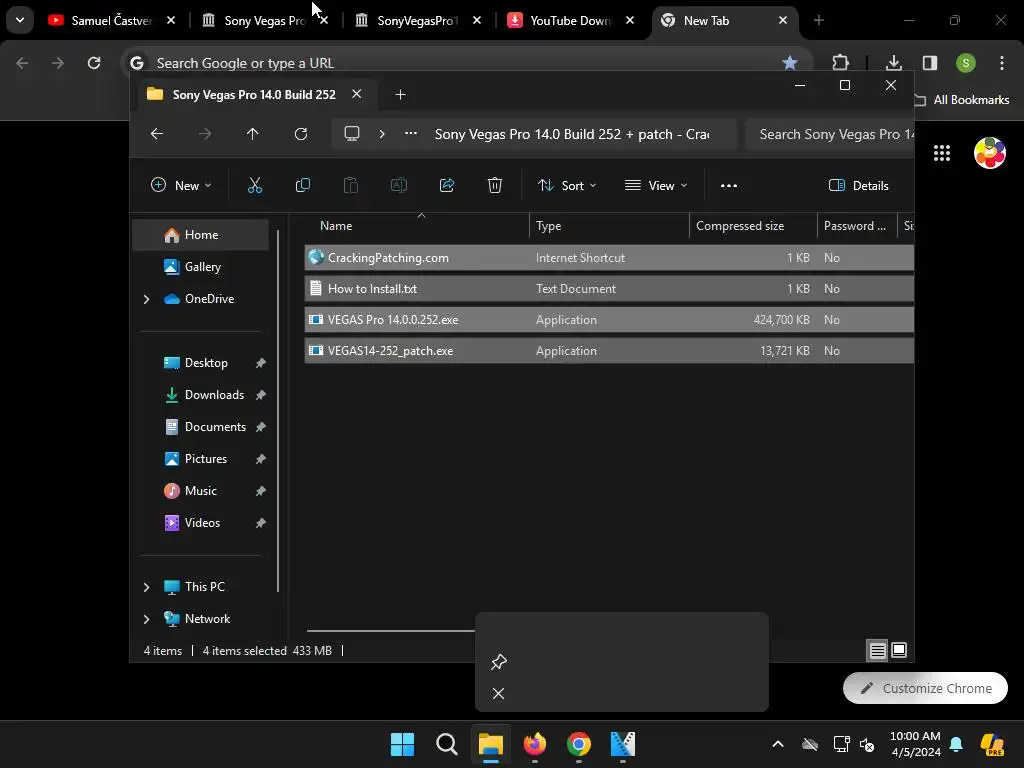Refresh the Explorer folder view
The image size is (1024, 768).
(x=300, y=134)
